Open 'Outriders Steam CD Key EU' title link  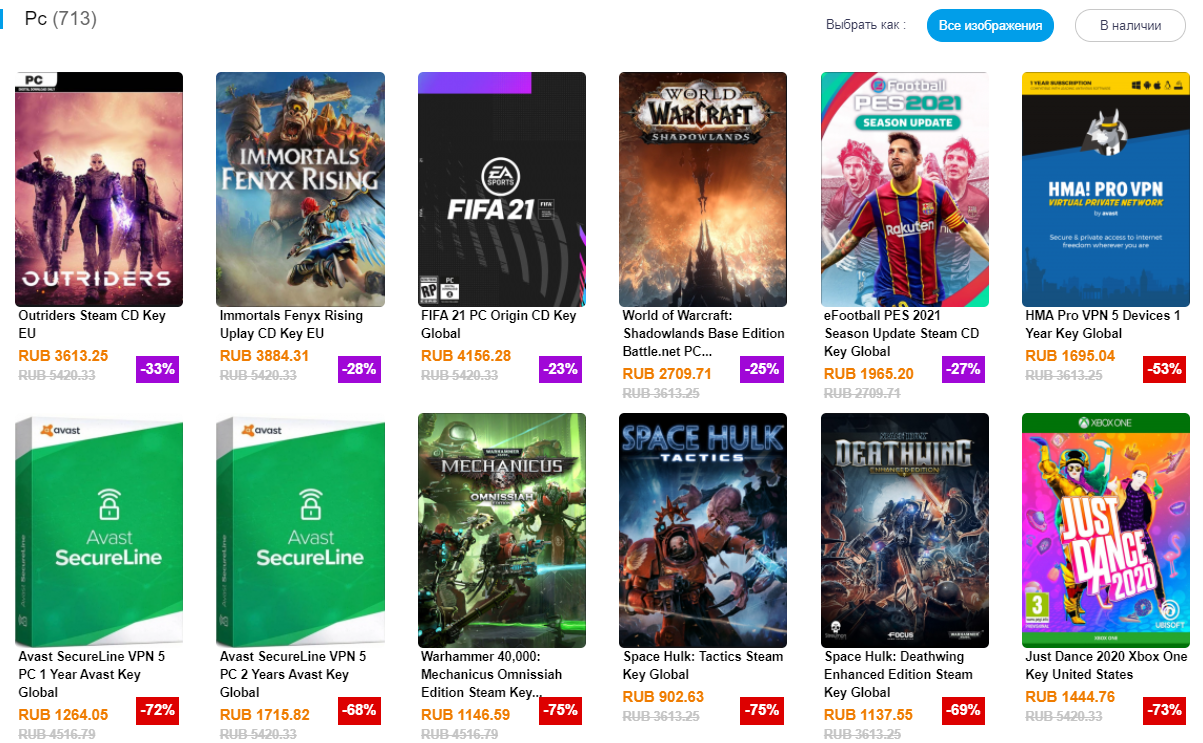click(92, 324)
